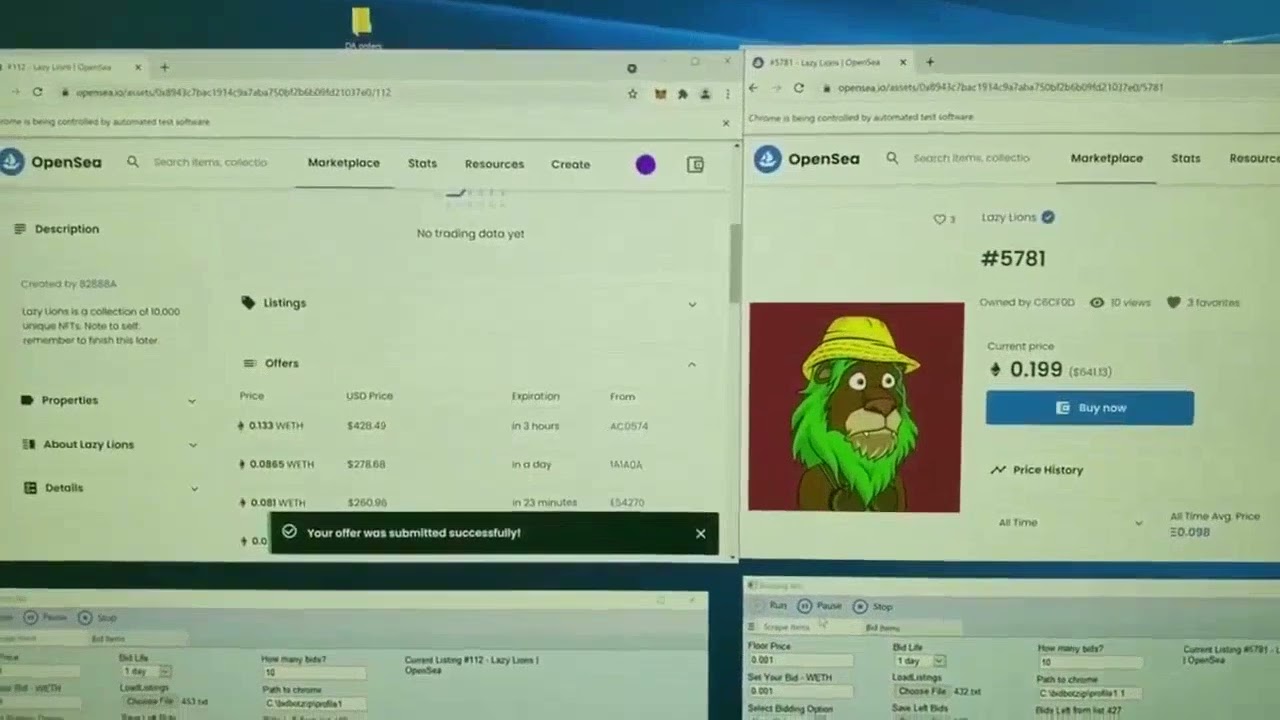This screenshot has width=1280, height=720.
Task: Open Marketplace menu in right OpenSea window
Action: 1106,158
